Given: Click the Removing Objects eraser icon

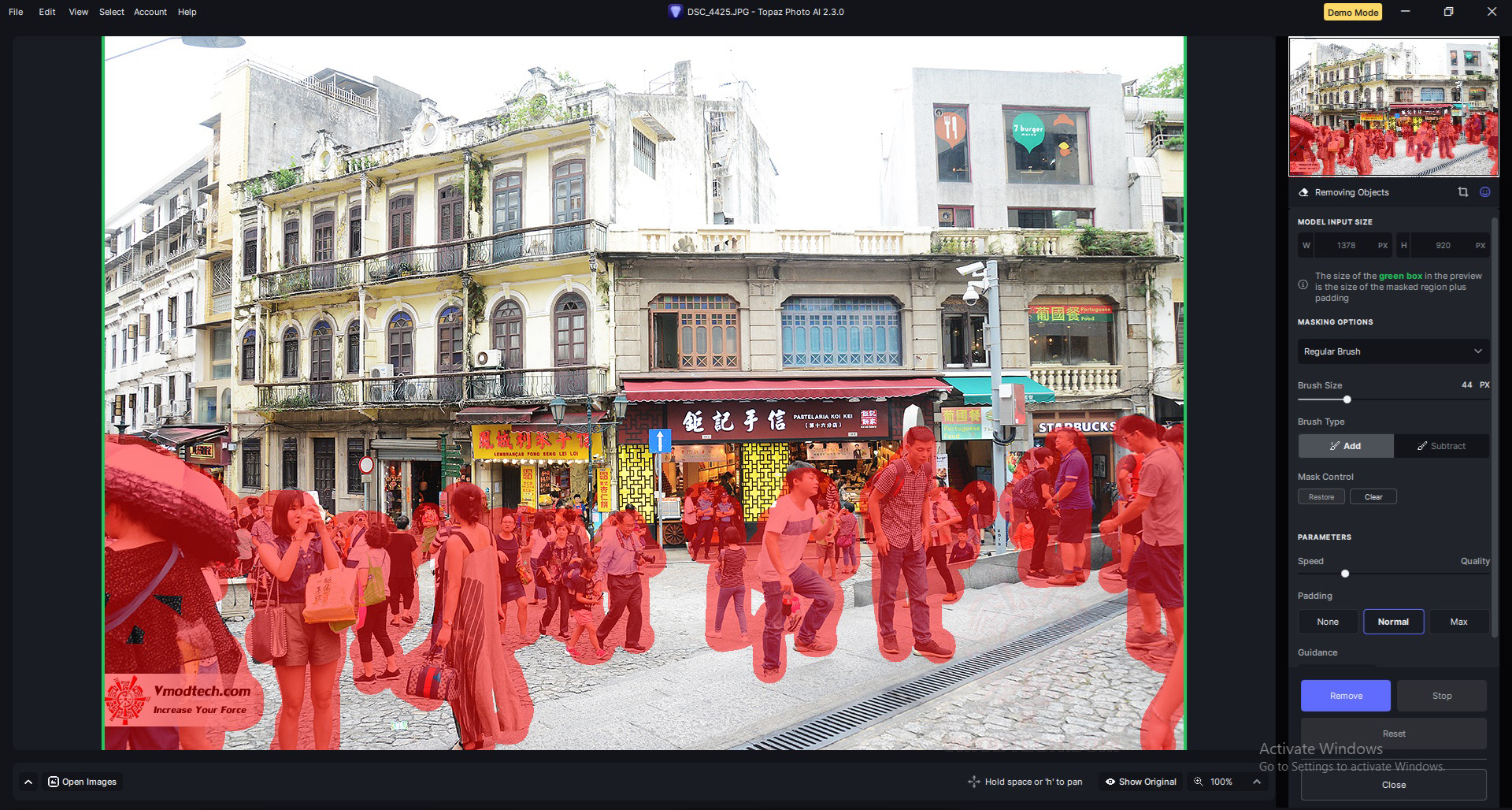Looking at the screenshot, I should [1303, 192].
